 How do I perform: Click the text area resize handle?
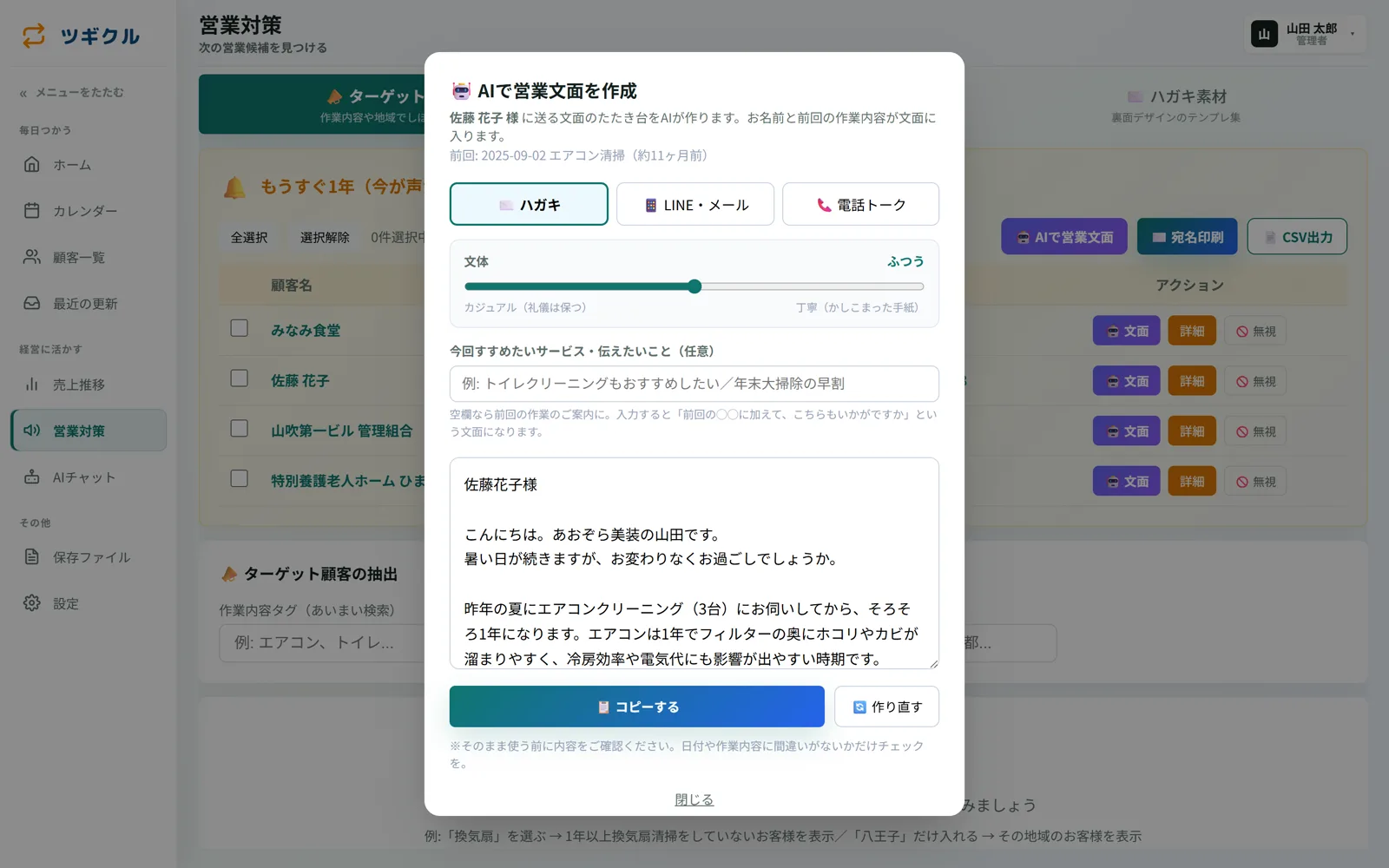(x=934, y=664)
